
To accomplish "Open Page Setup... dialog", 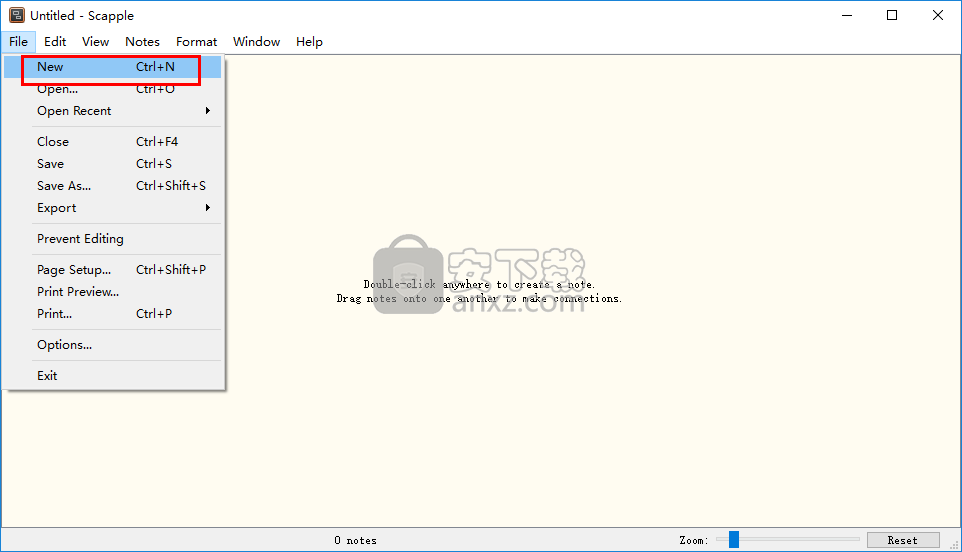I will tap(112, 270).
